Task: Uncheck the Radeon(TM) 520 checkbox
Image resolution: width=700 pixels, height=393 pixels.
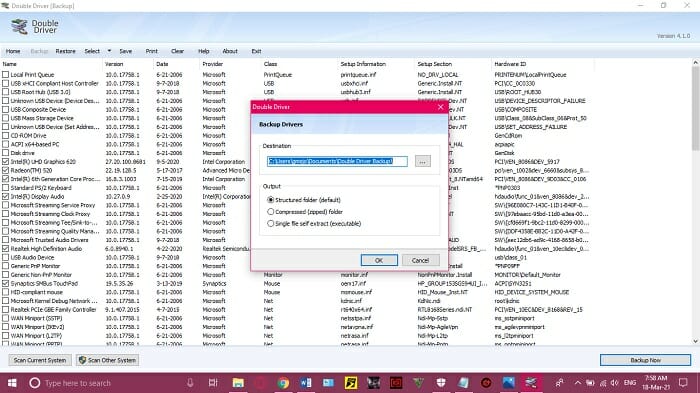Action: [5, 170]
